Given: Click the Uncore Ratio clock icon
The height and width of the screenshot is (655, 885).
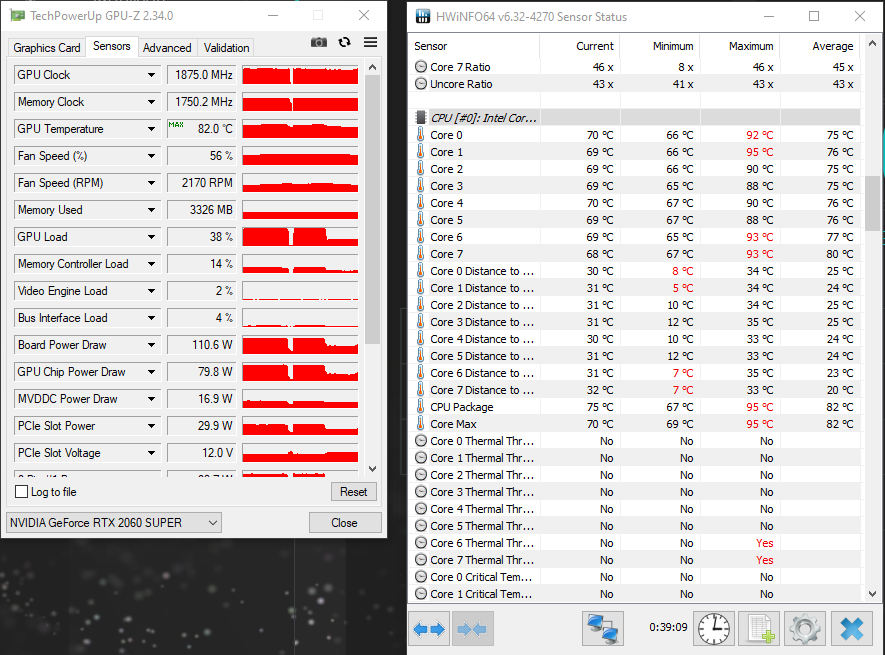Looking at the screenshot, I should pos(420,84).
